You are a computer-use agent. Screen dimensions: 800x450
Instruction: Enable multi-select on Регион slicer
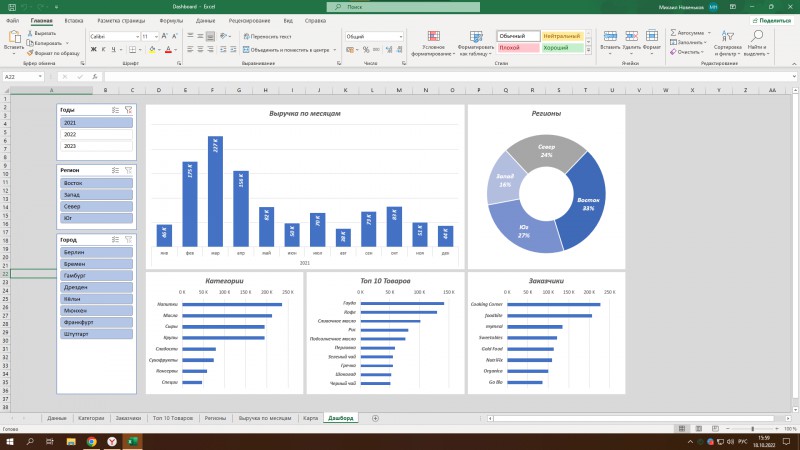(115, 170)
